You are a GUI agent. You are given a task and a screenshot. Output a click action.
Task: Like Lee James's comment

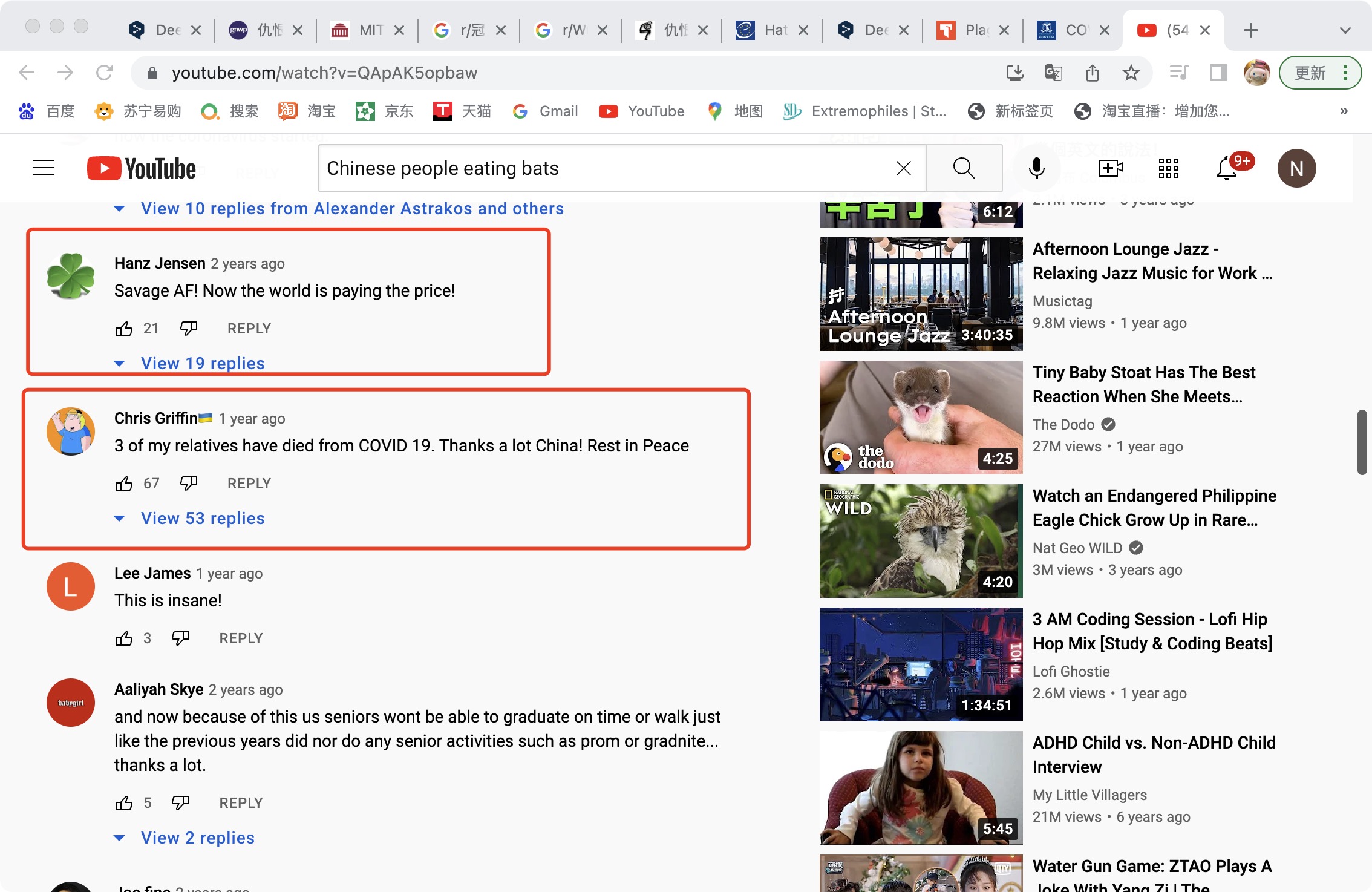tap(124, 638)
